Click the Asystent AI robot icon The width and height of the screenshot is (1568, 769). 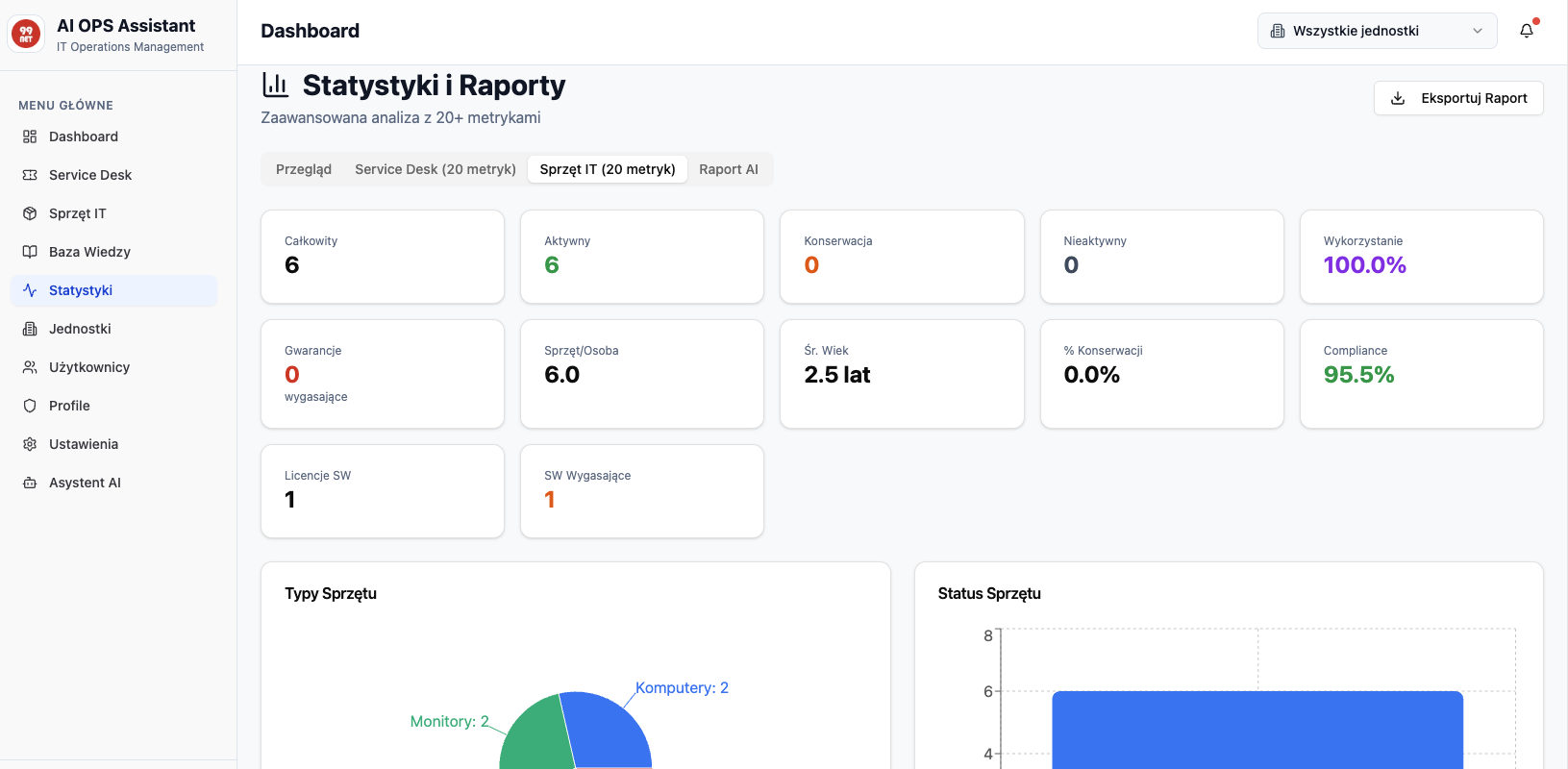[x=30, y=483]
